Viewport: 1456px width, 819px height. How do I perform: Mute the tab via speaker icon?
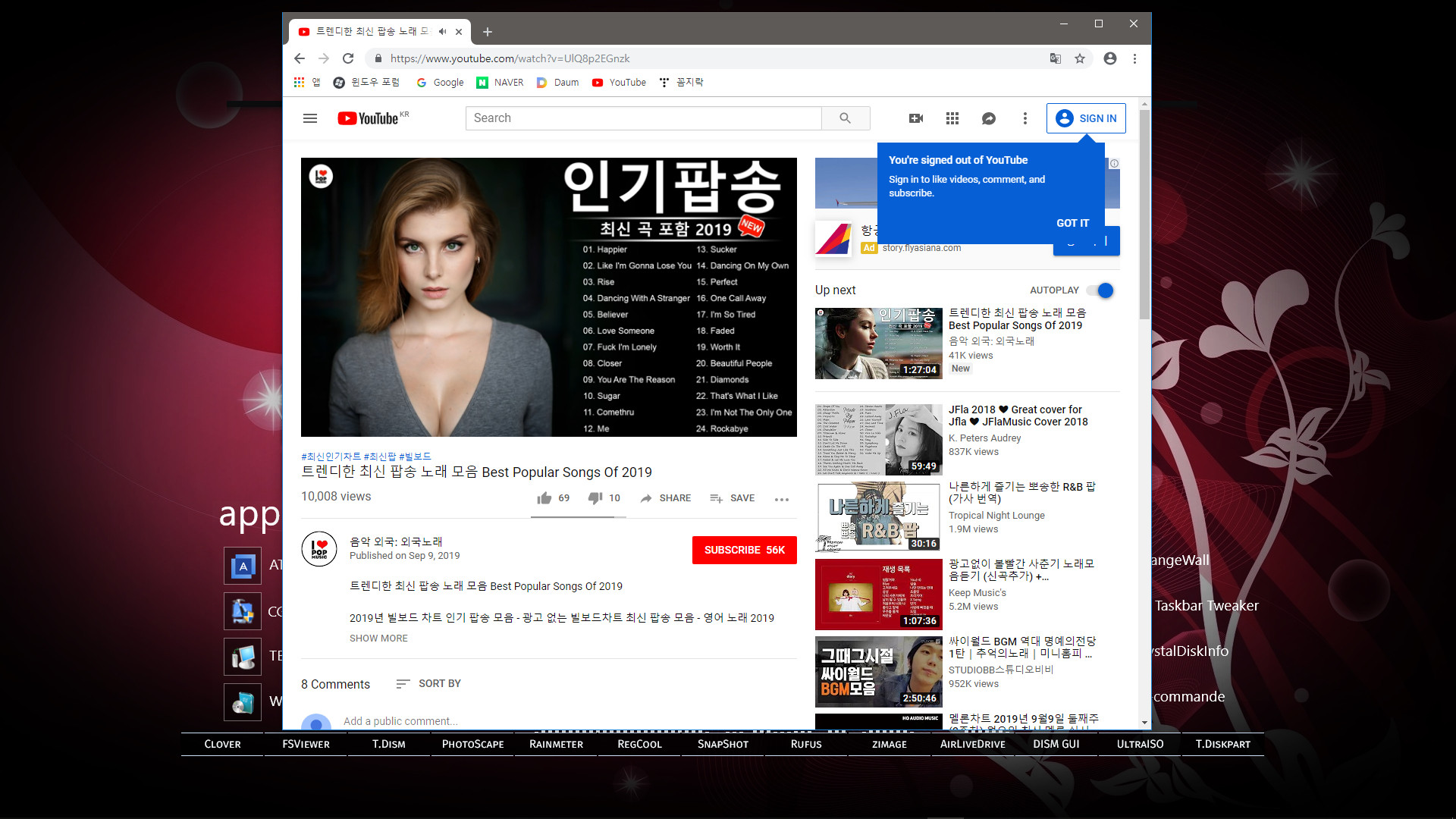click(442, 32)
